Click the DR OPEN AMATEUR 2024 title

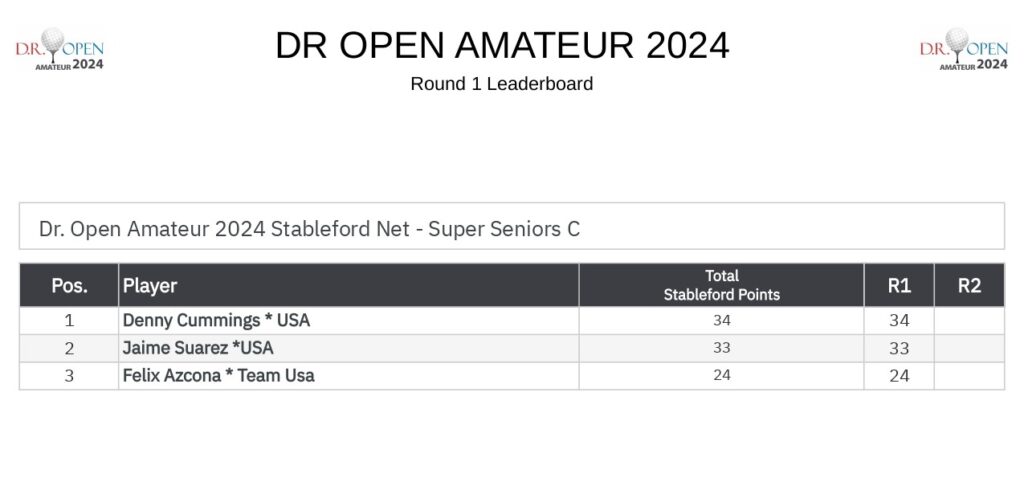coord(502,45)
